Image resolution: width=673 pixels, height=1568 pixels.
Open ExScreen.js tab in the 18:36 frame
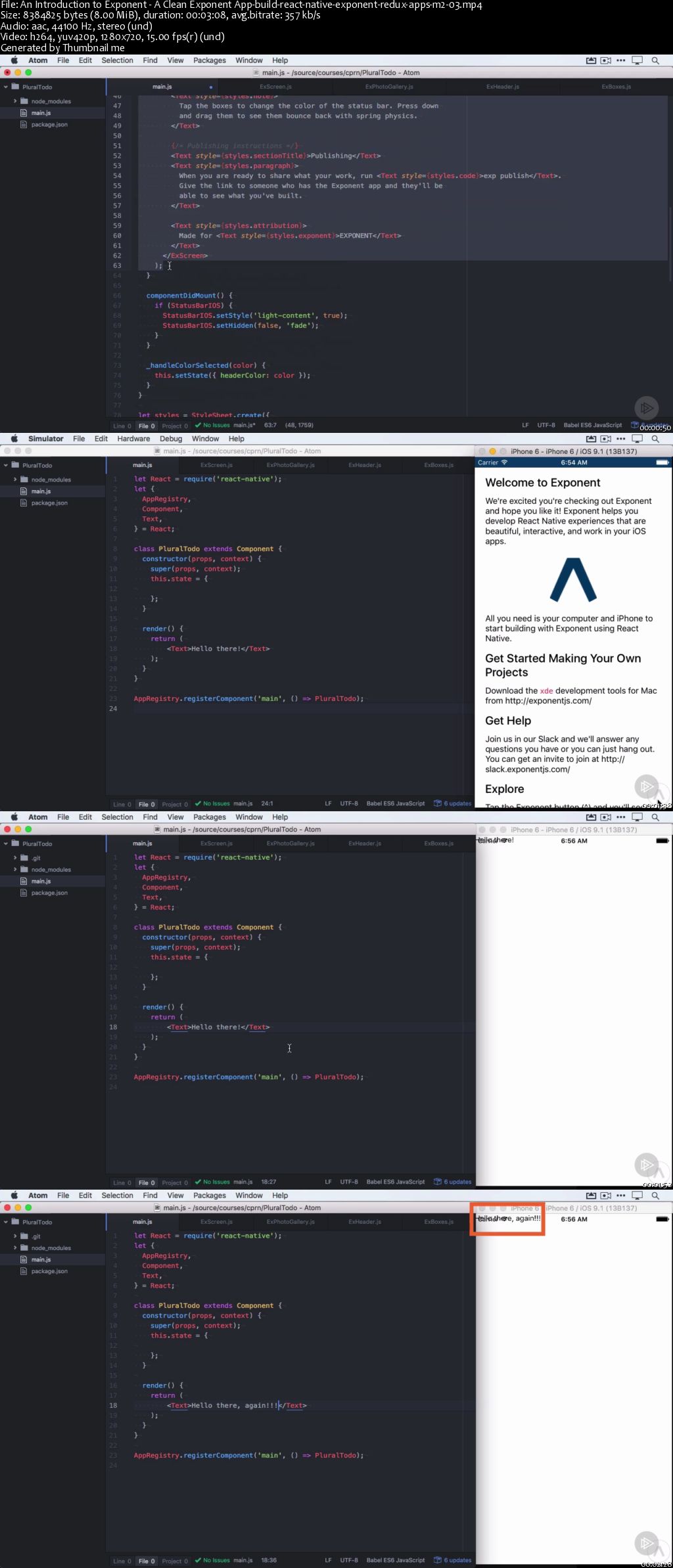216,1222
